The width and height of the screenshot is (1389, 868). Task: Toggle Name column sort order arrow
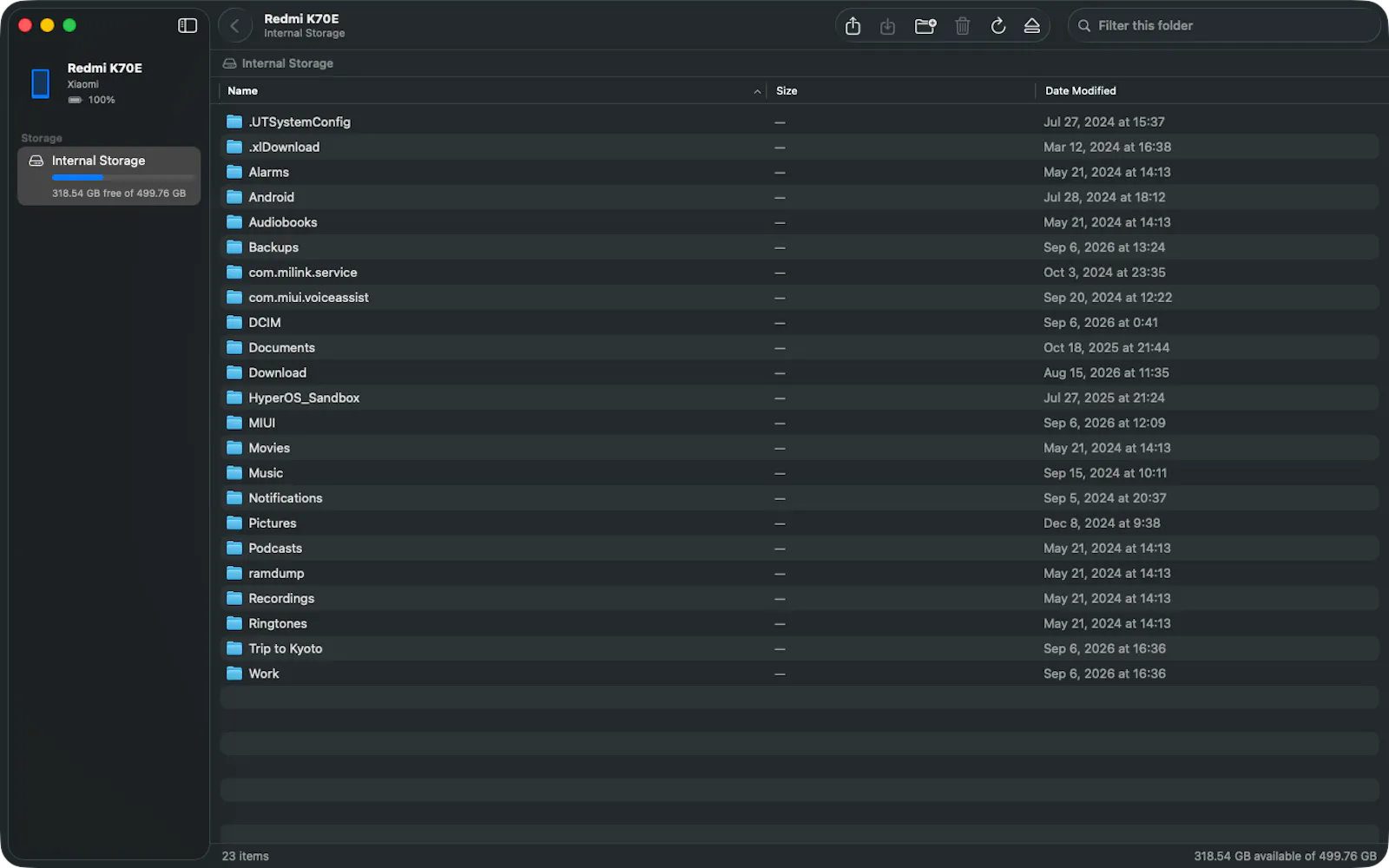click(757, 91)
